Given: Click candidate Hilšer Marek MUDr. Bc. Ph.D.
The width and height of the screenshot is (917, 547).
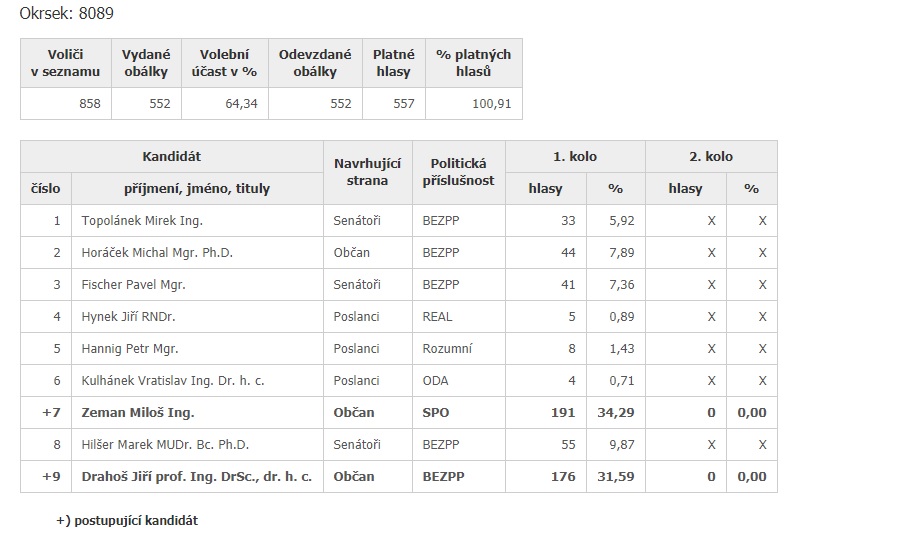Looking at the screenshot, I should click(165, 445).
